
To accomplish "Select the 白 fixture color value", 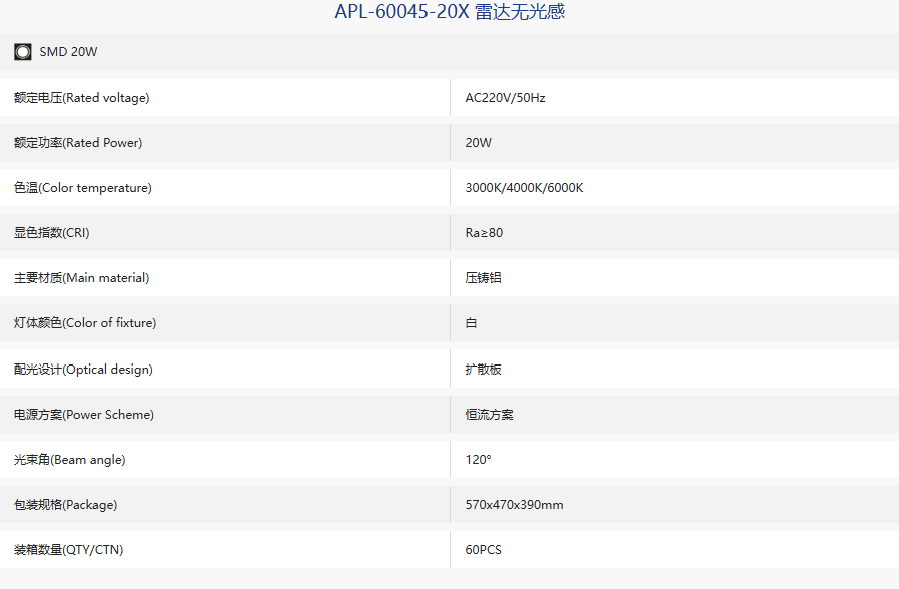I will [471, 323].
